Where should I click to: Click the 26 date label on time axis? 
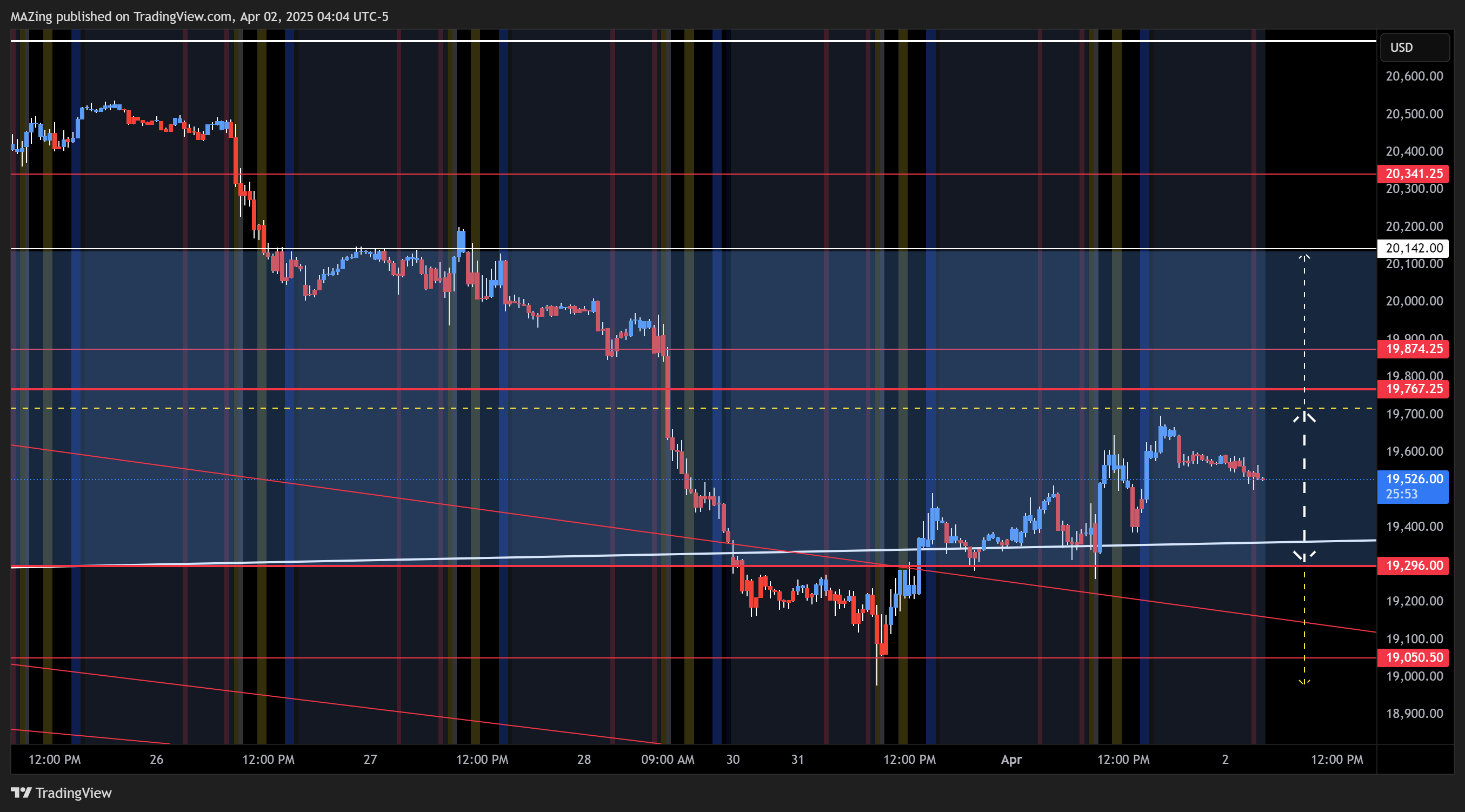(156, 759)
